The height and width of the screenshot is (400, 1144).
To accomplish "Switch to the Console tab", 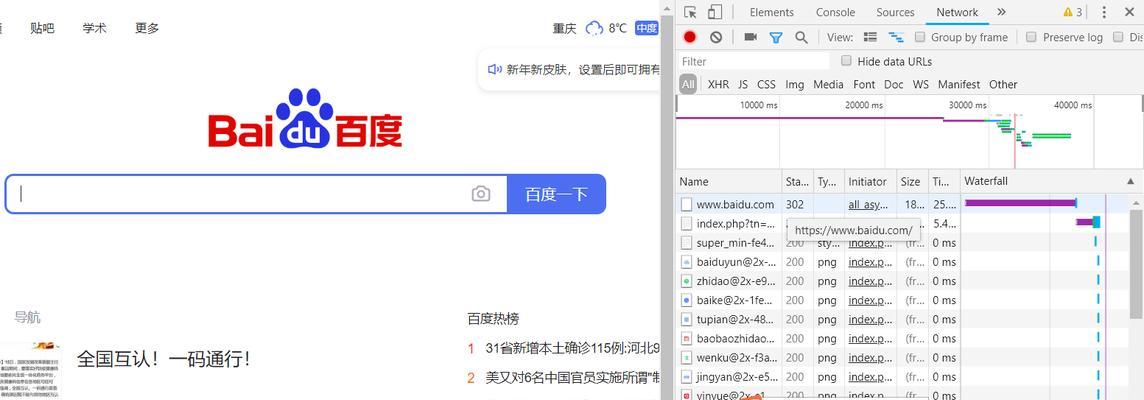I will (835, 12).
